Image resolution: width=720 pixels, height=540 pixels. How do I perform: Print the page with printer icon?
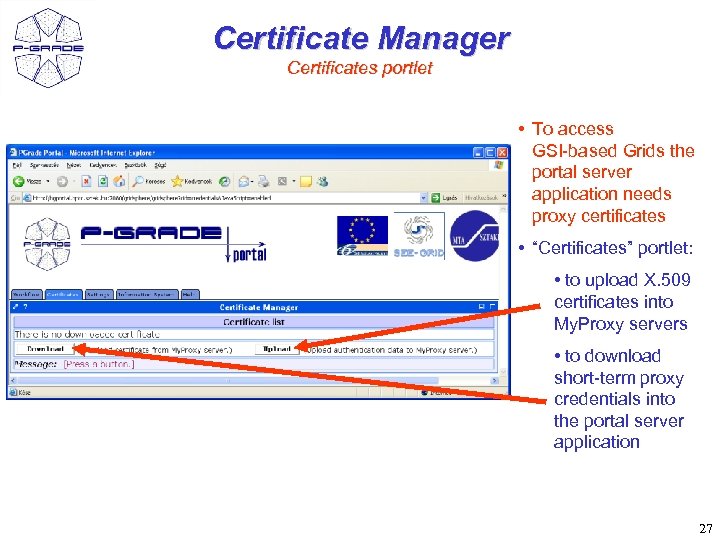pyautogui.click(x=264, y=182)
